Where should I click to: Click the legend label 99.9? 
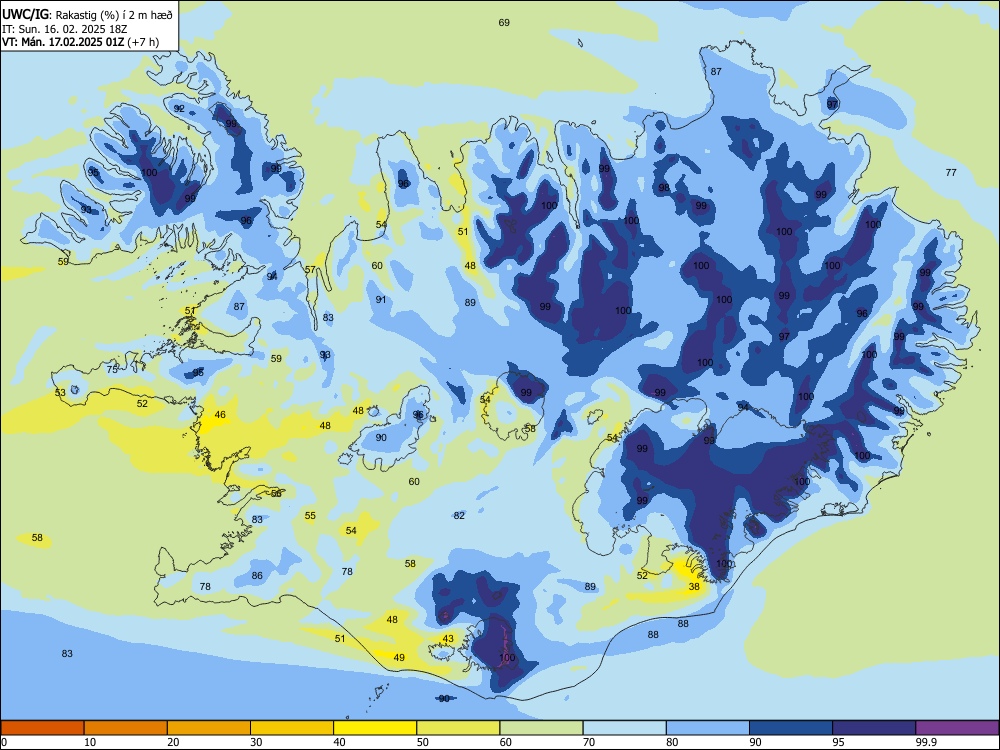926,742
